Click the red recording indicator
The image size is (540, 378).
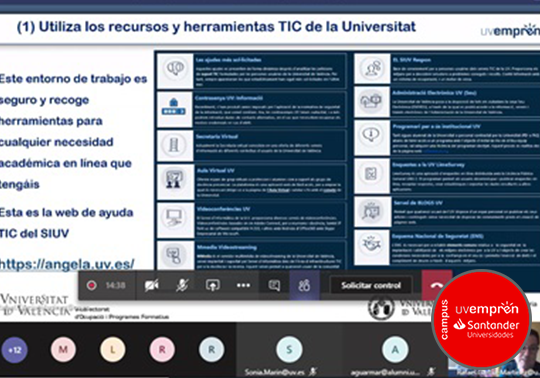(x=91, y=285)
